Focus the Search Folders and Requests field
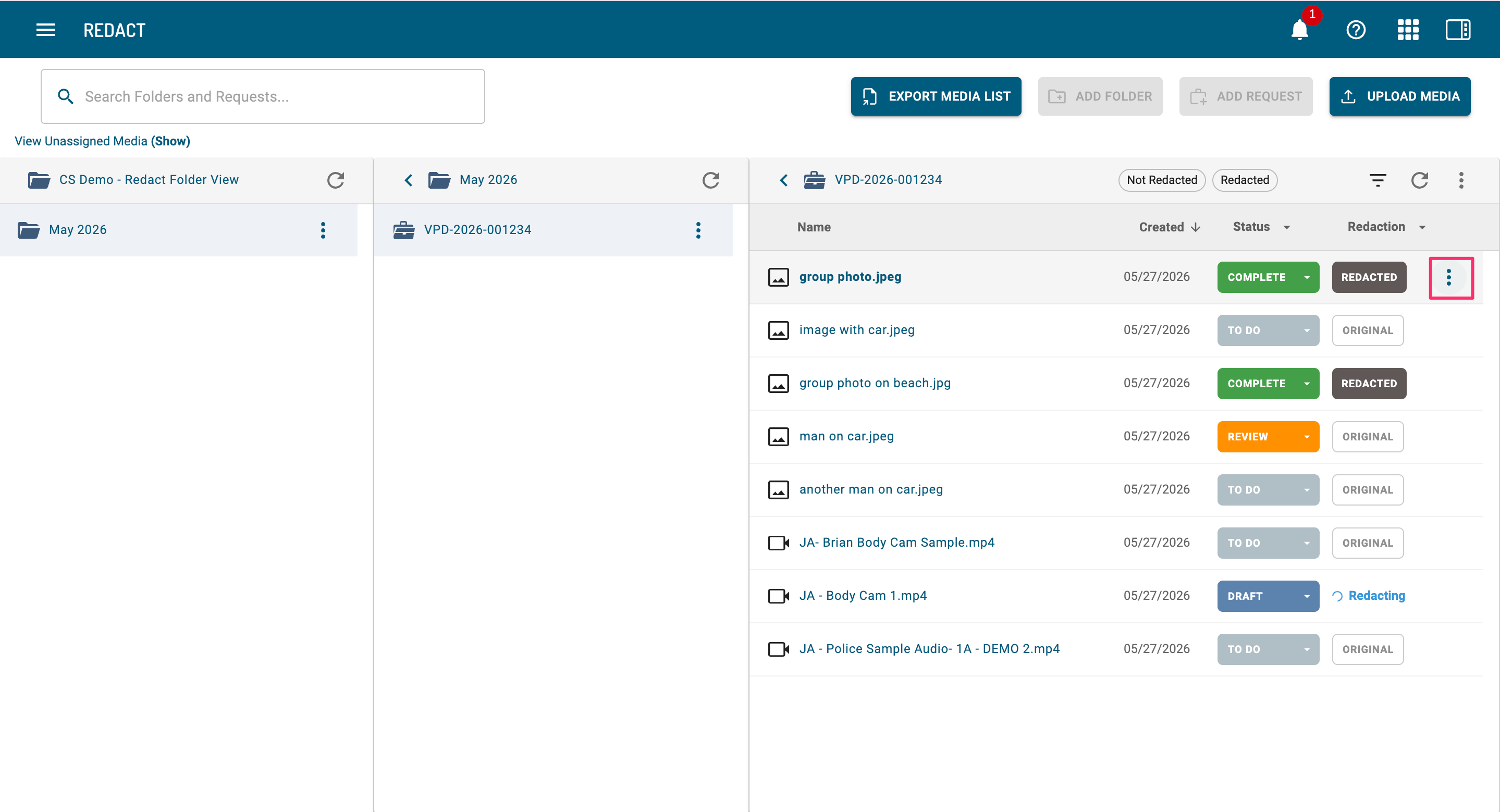This screenshot has width=1500, height=812. pos(263,96)
